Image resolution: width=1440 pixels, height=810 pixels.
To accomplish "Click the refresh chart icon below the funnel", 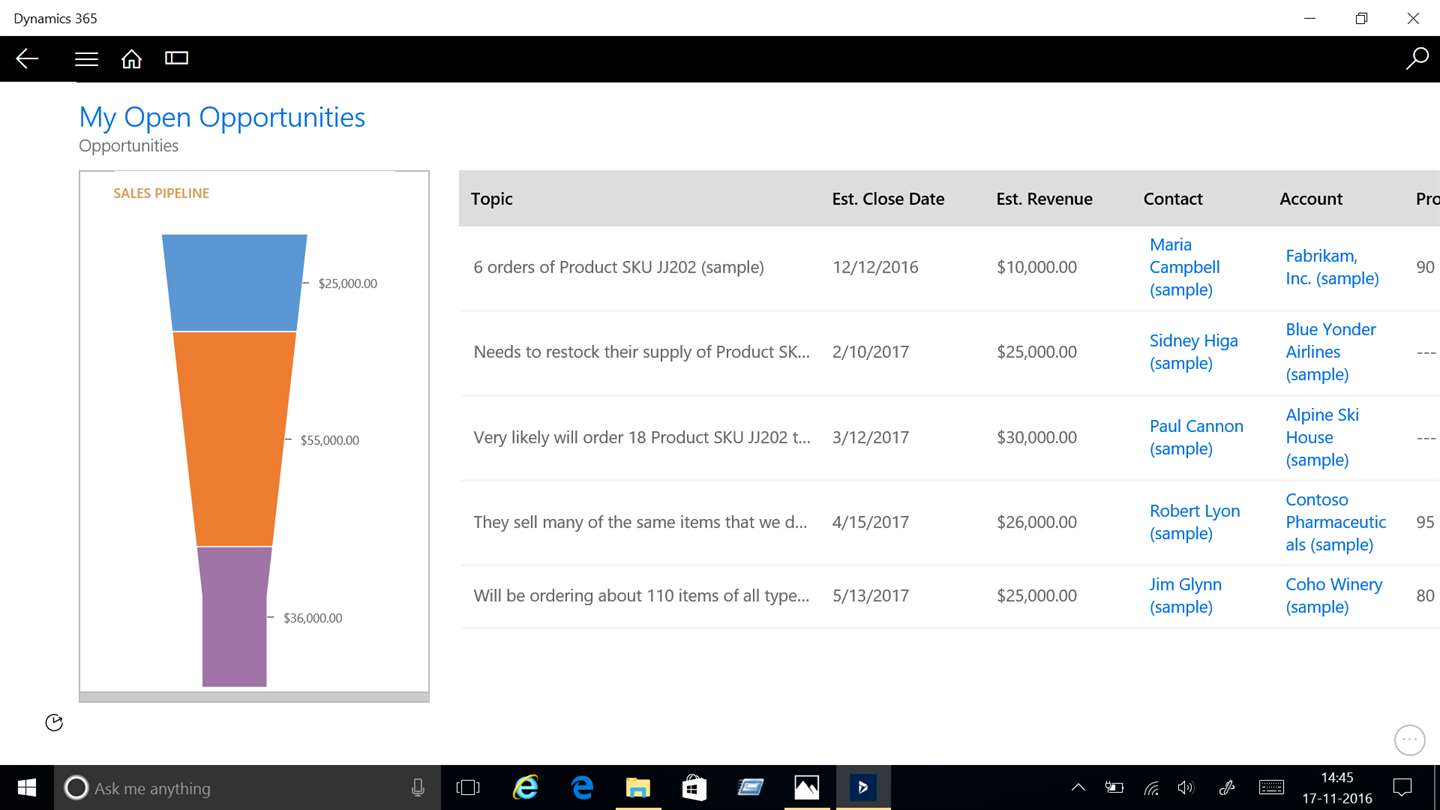I will pyautogui.click(x=54, y=722).
